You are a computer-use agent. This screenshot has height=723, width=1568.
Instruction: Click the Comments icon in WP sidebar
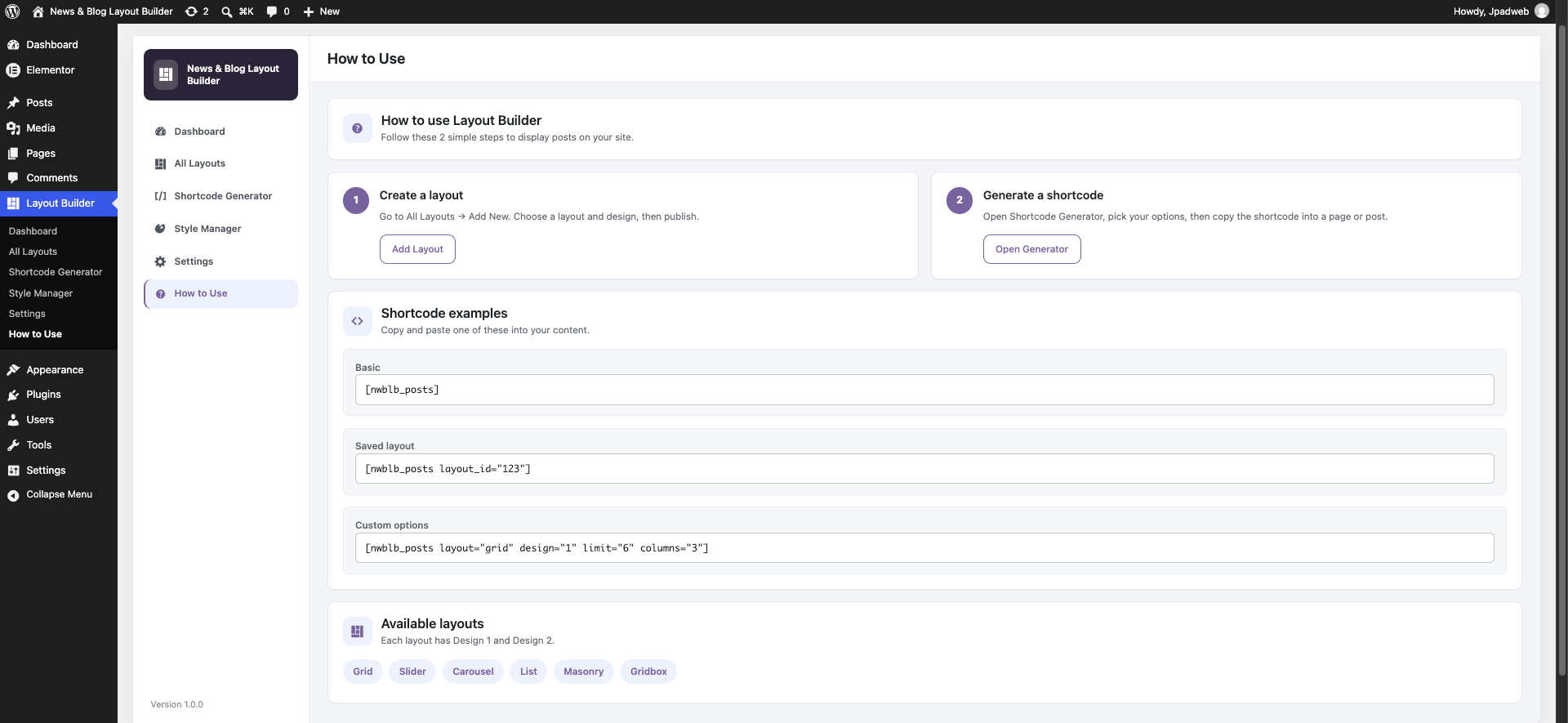click(x=13, y=178)
